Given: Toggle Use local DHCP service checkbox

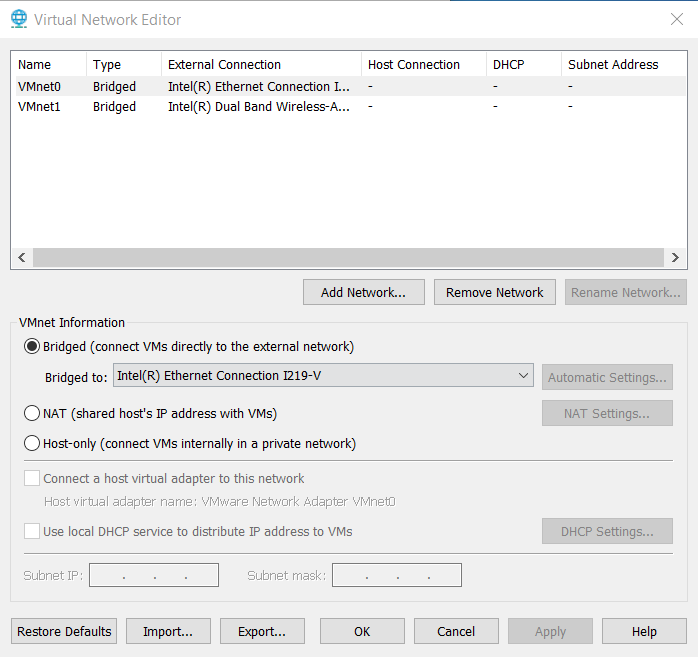Looking at the screenshot, I should (32, 531).
